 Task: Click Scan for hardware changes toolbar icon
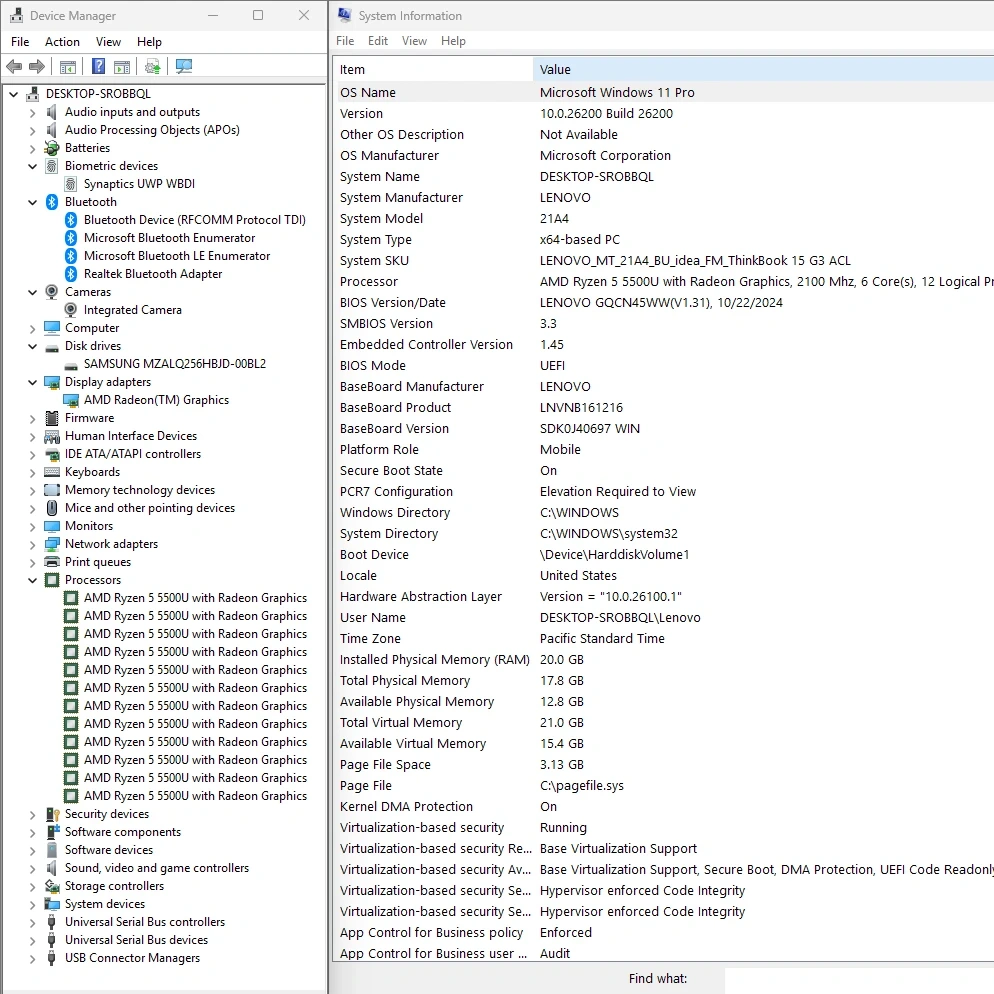[183, 67]
